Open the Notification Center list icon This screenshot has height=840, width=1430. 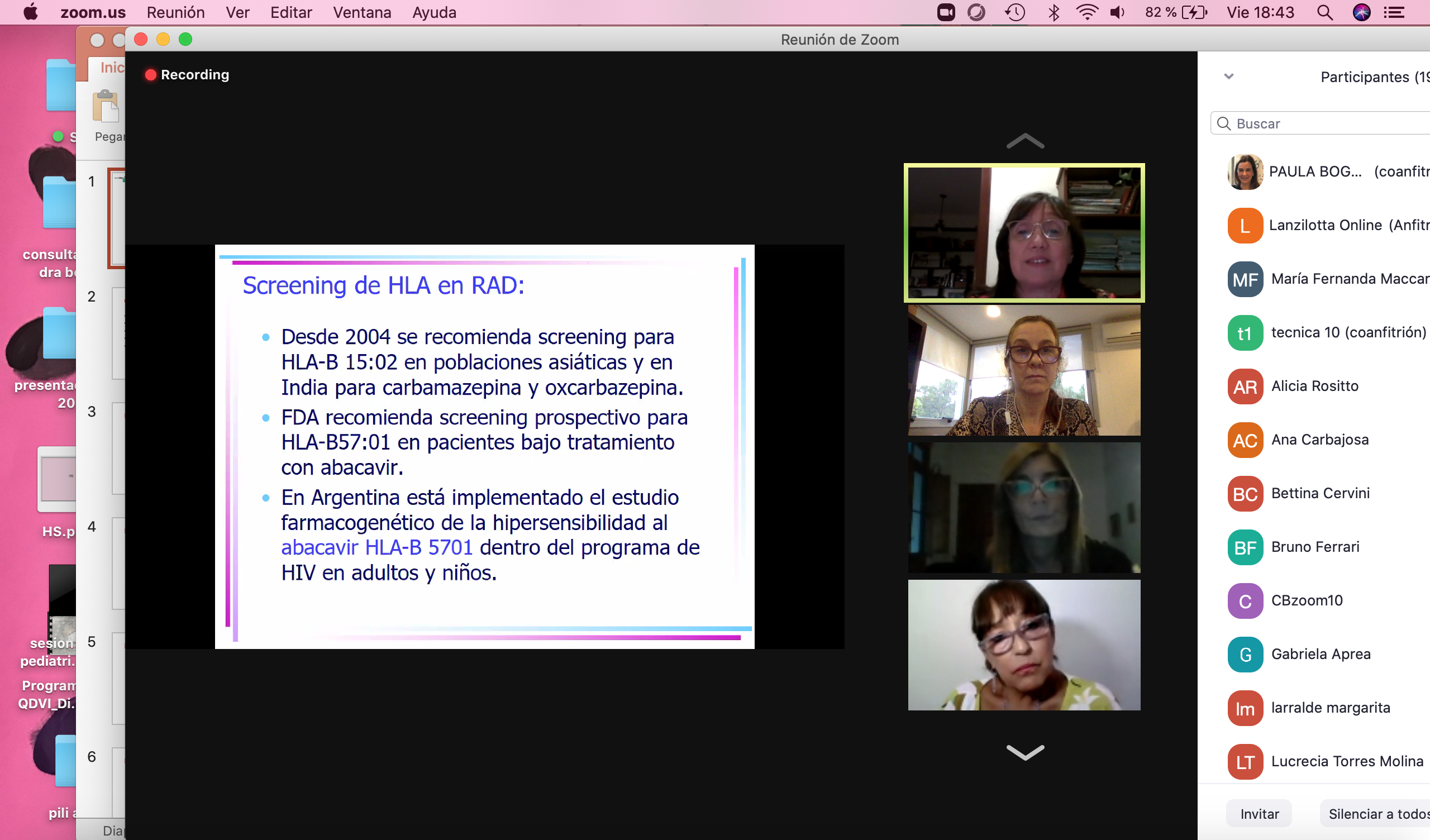[x=1394, y=12]
